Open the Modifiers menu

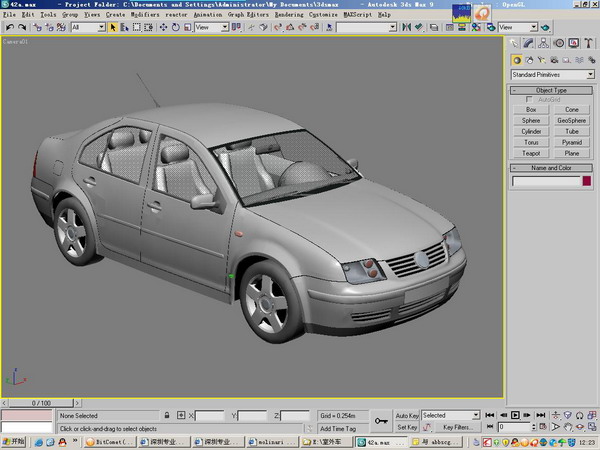tap(145, 15)
